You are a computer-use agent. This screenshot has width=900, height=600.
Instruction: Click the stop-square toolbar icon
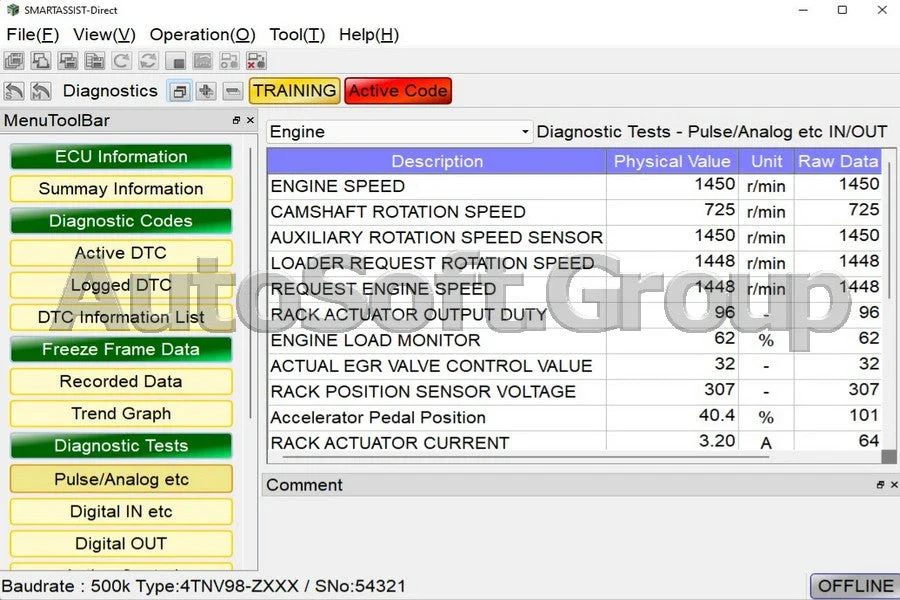175,60
